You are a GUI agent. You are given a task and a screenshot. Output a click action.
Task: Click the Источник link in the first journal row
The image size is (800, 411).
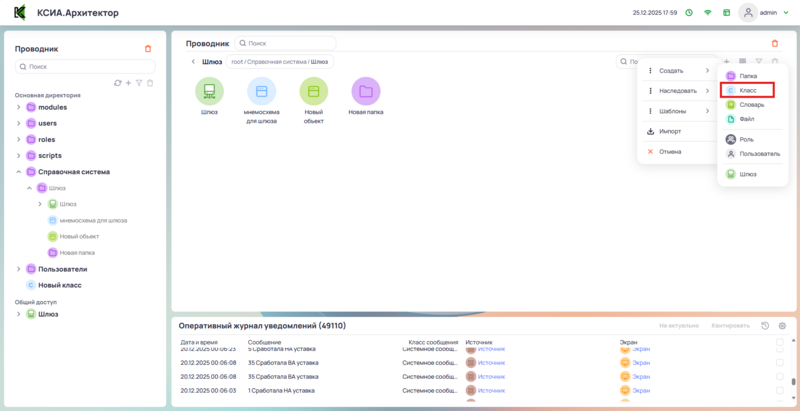pos(492,349)
